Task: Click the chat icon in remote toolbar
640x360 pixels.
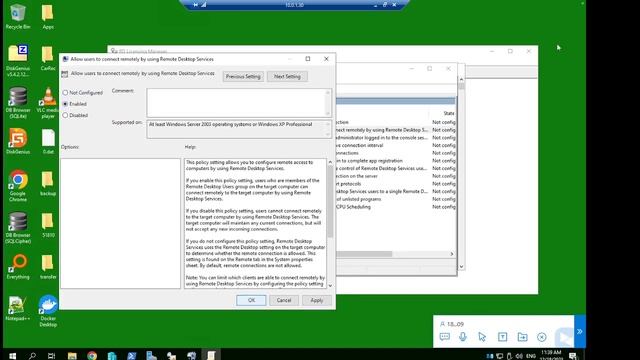Action: tap(444, 337)
